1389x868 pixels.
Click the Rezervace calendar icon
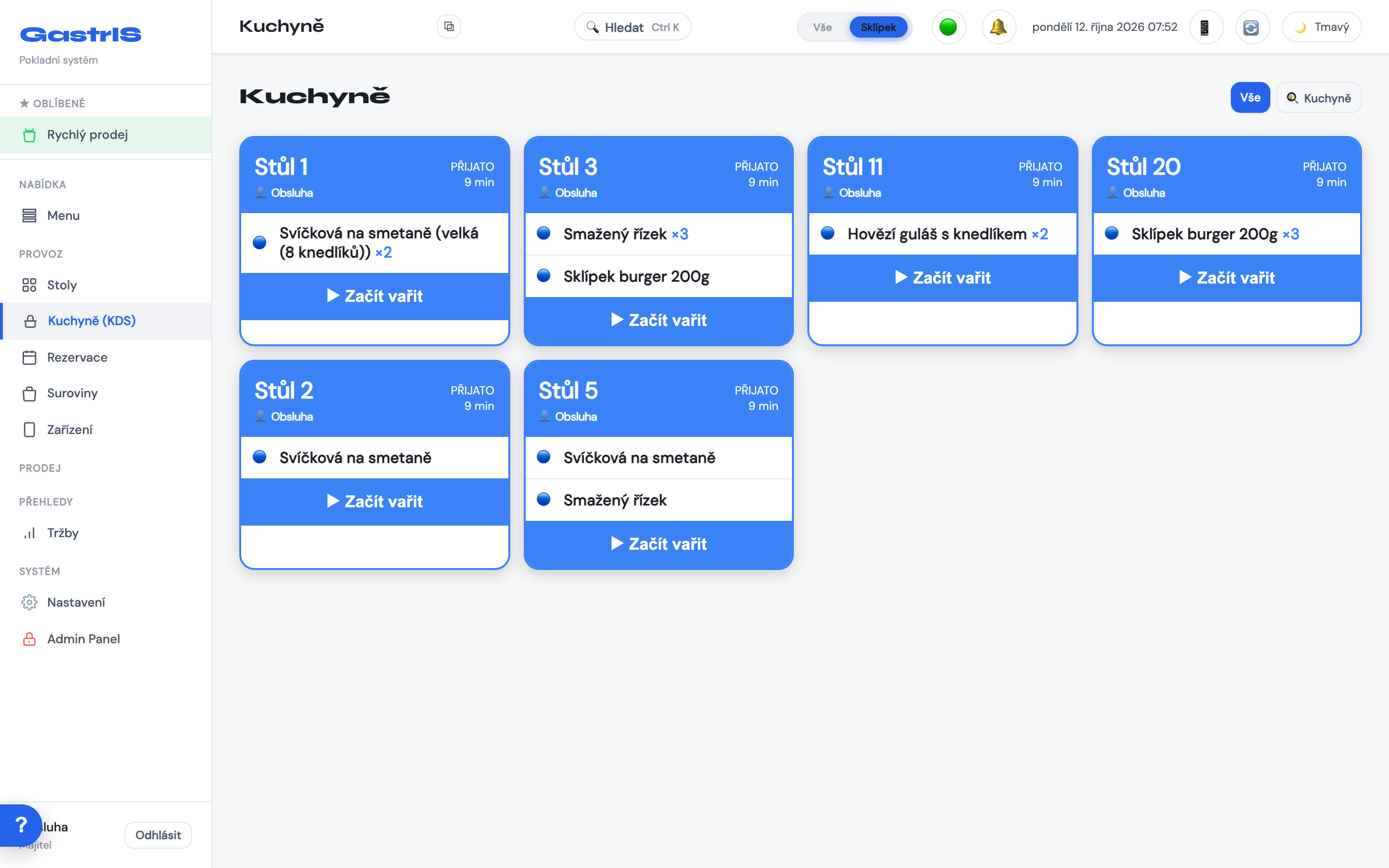[x=29, y=358]
